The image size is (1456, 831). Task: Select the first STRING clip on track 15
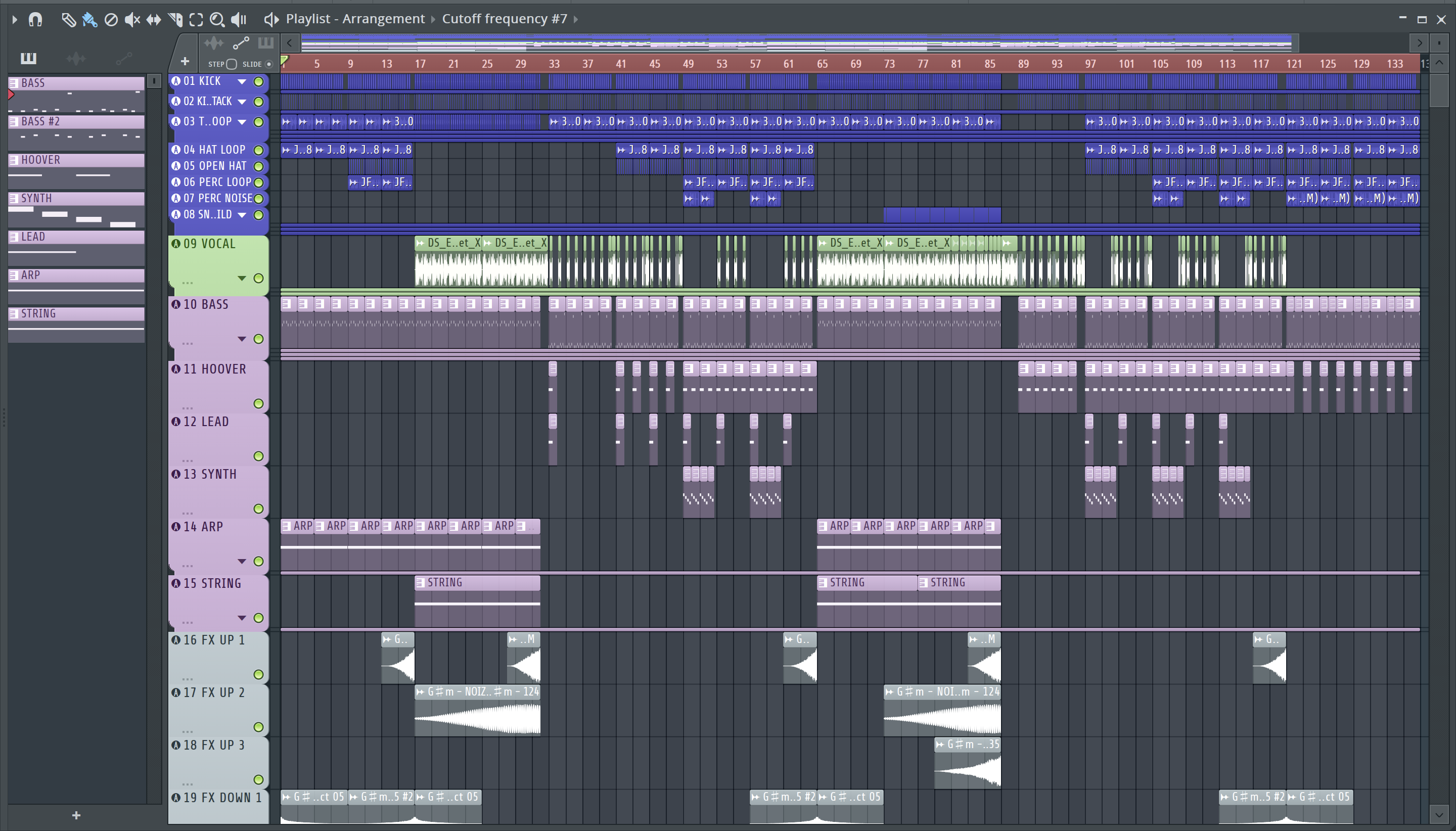[477, 602]
